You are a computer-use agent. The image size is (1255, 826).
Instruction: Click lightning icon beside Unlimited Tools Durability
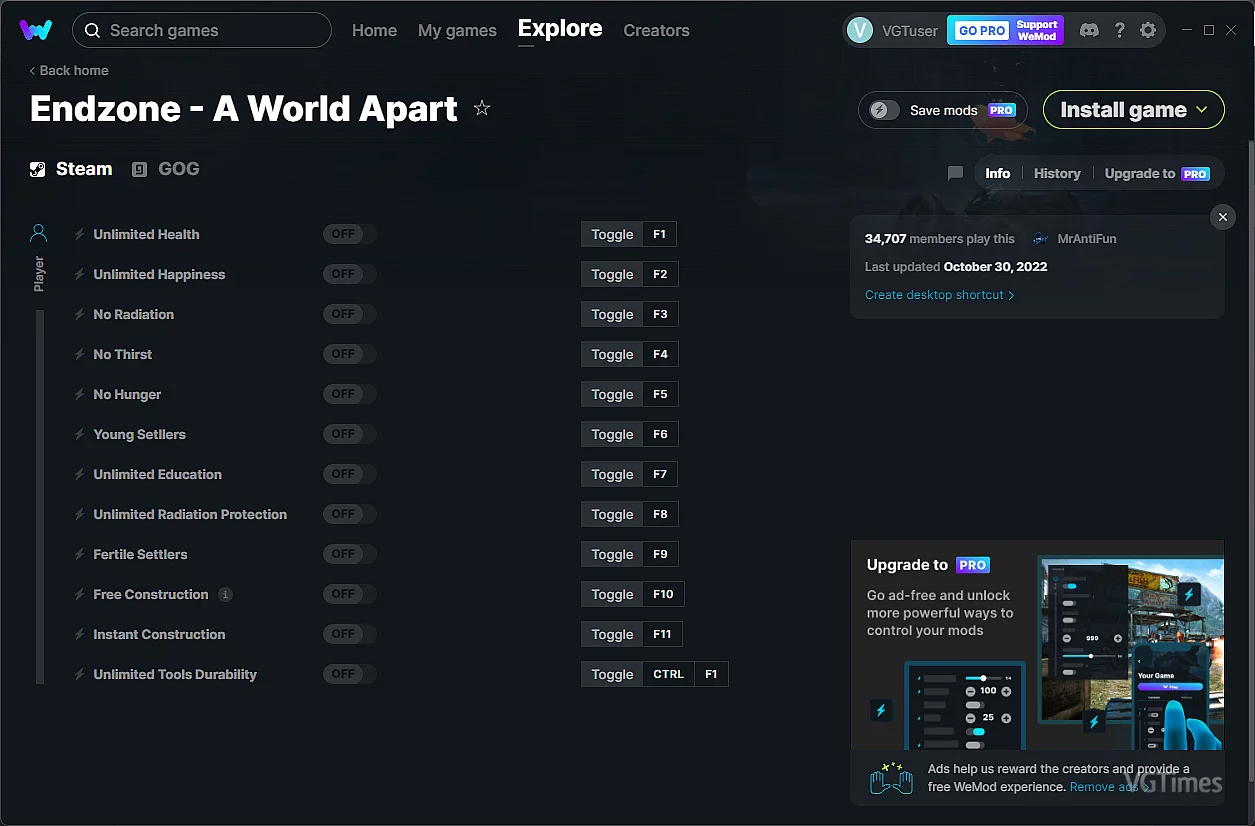pos(79,674)
